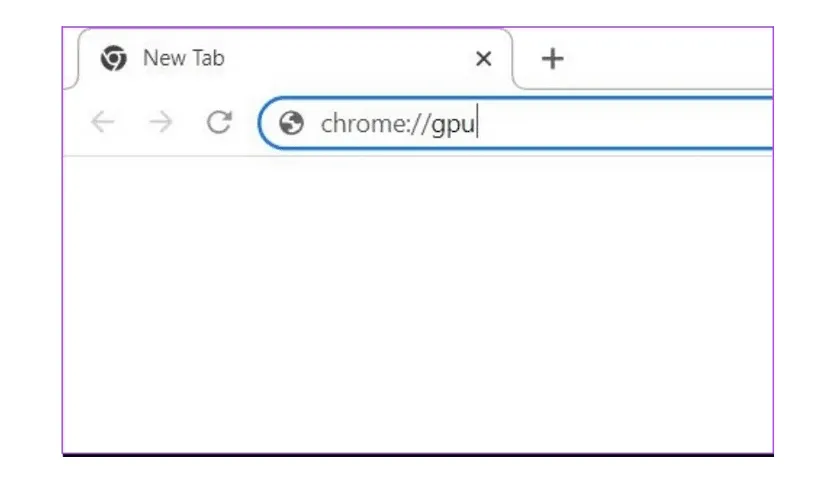Image resolution: width=822 pixels, height=485 pixels.
Task: Close the New Tab tab
Action: [x=483, y=59]
